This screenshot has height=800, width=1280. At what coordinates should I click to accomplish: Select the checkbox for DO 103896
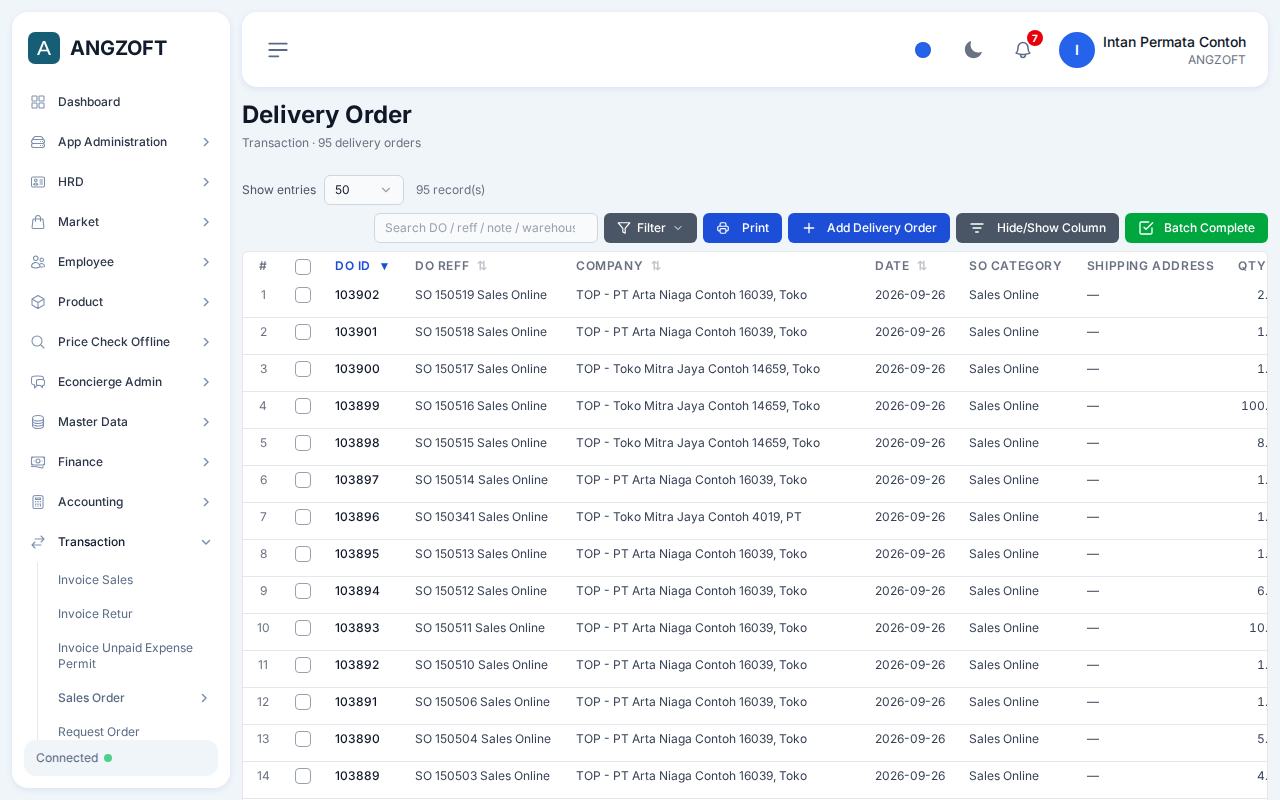(x=303, y=517)
